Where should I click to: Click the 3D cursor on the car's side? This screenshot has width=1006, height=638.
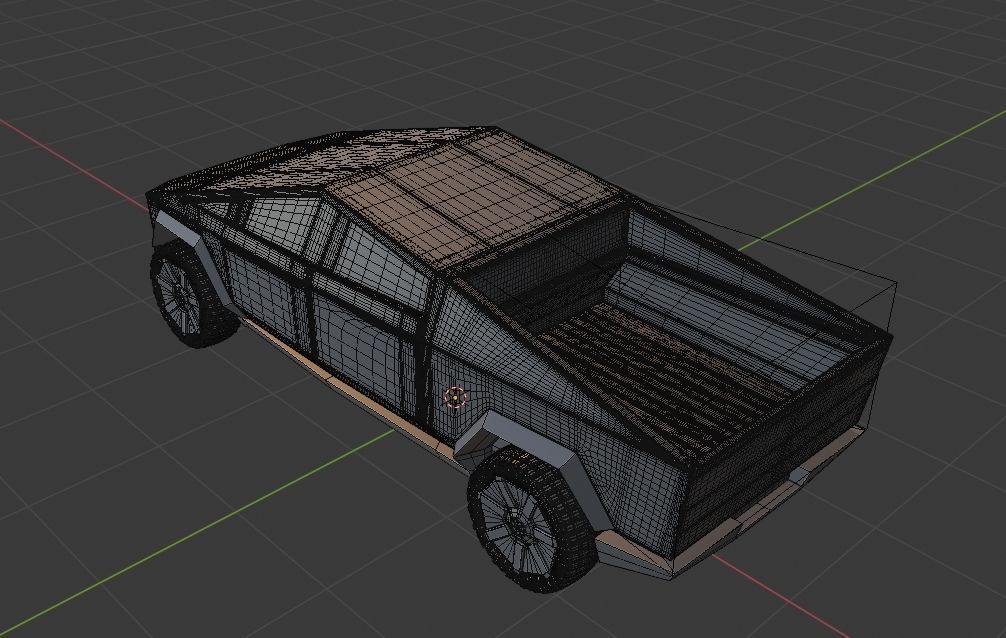coord(455,398)
